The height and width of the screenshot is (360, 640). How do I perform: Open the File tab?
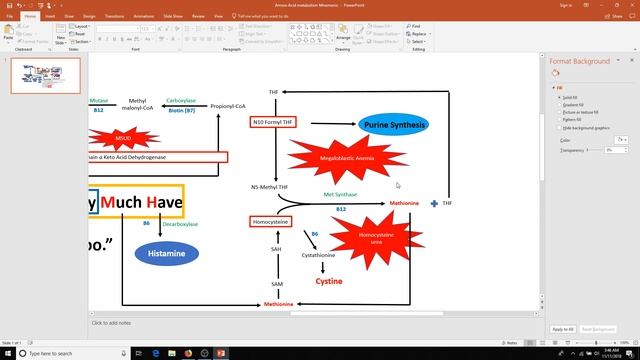[x=9, y=16]
